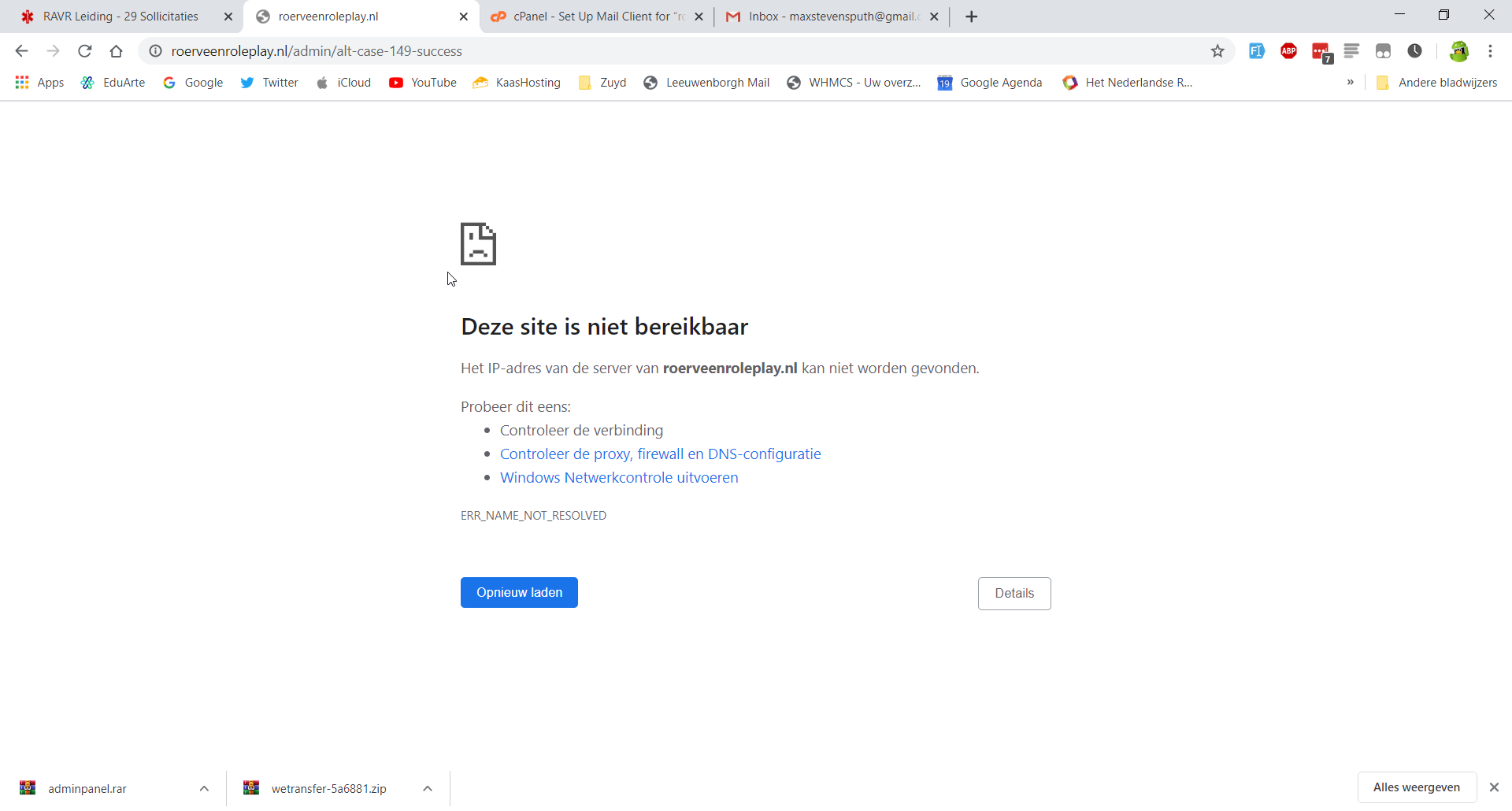
Task: Click the browser back arrow
Action: pyautogui.click(x=21, y=51)
